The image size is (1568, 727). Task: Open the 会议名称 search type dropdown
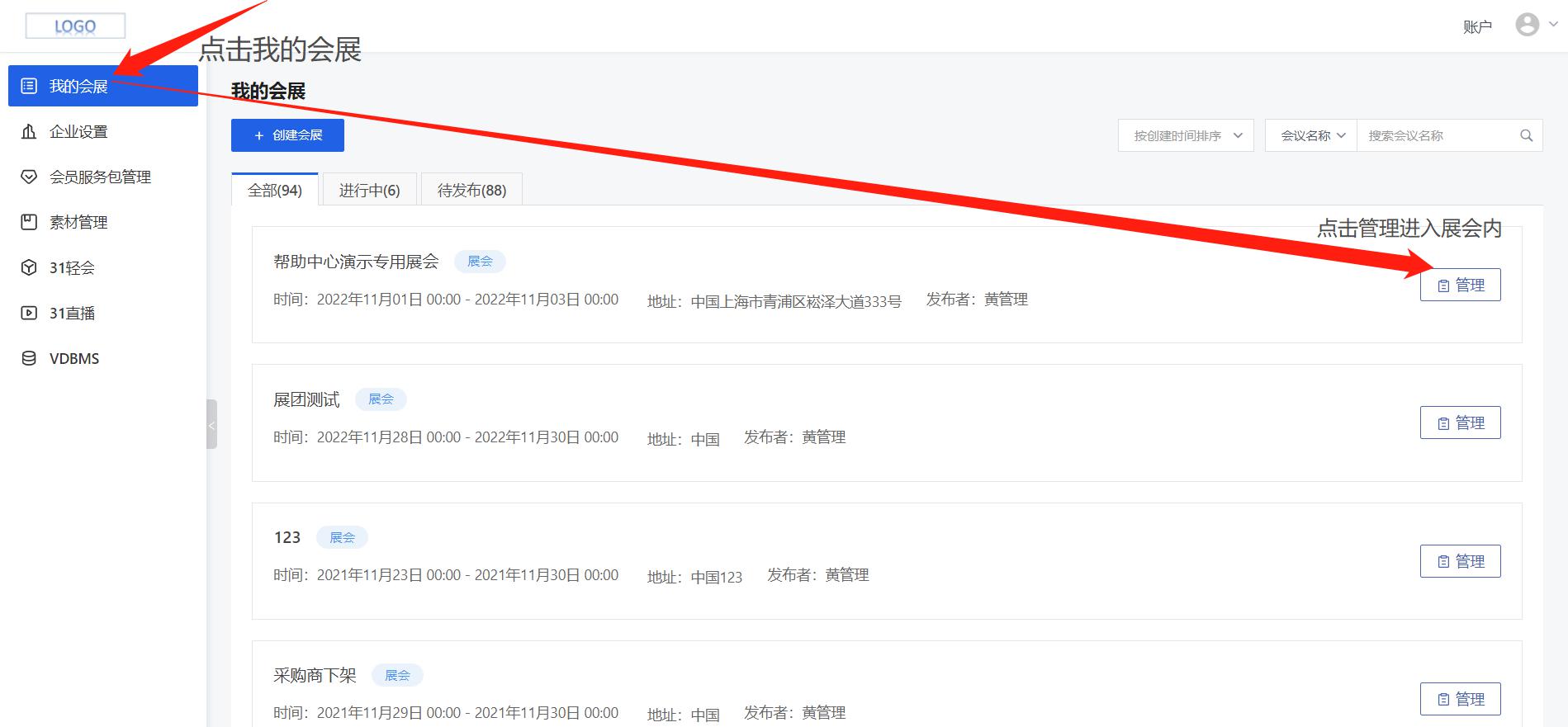(1311, 135)
